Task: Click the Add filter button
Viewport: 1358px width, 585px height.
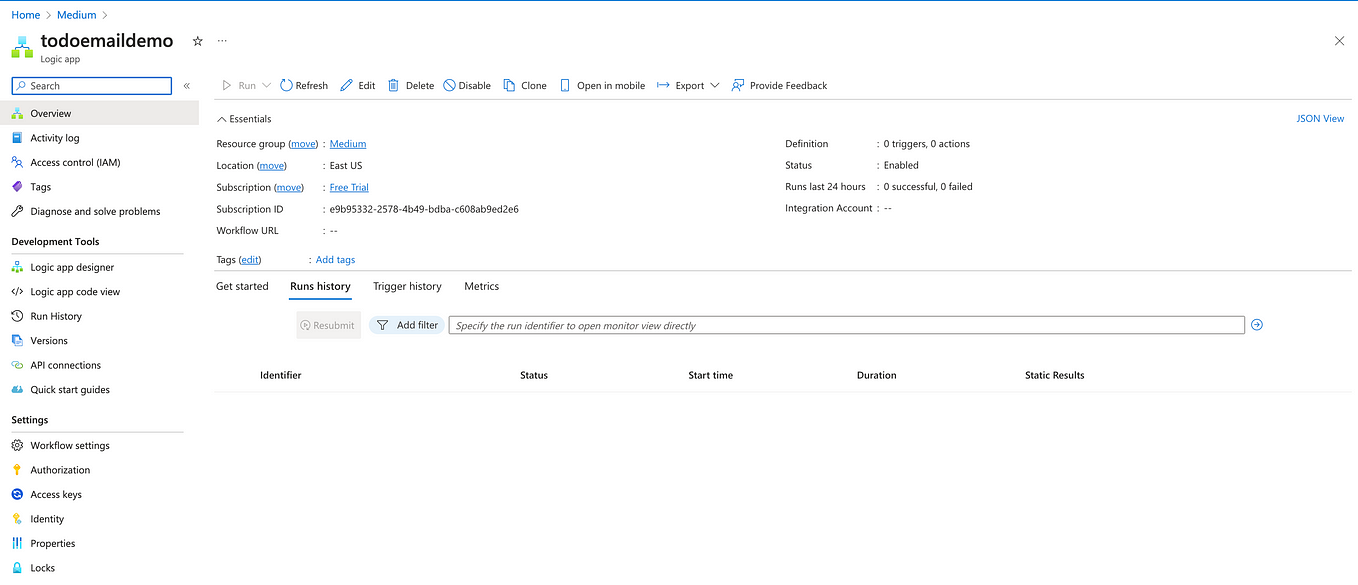Action: click(407, 325)
